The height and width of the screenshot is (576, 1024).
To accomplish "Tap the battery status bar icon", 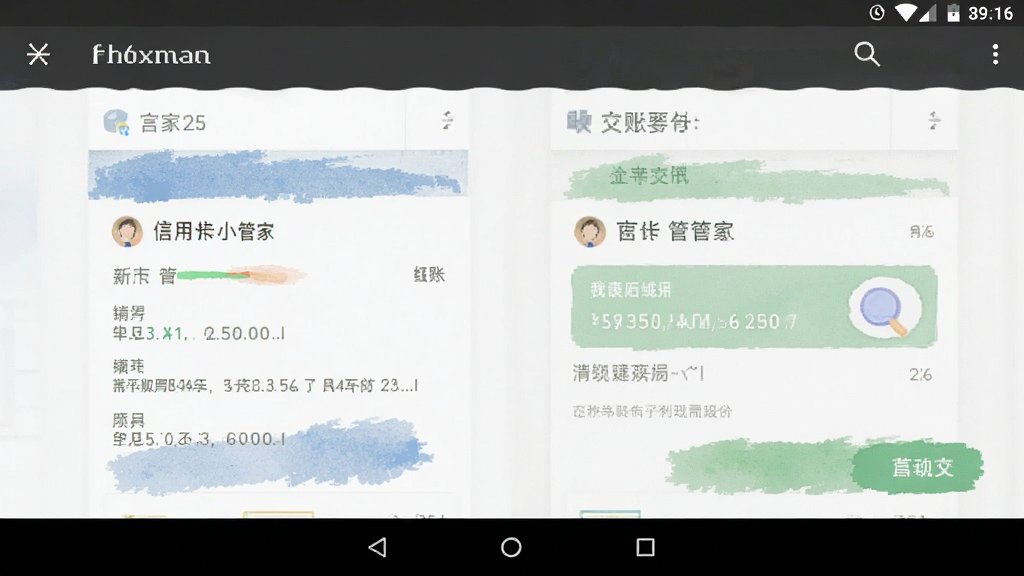I will tap(953, 12).
